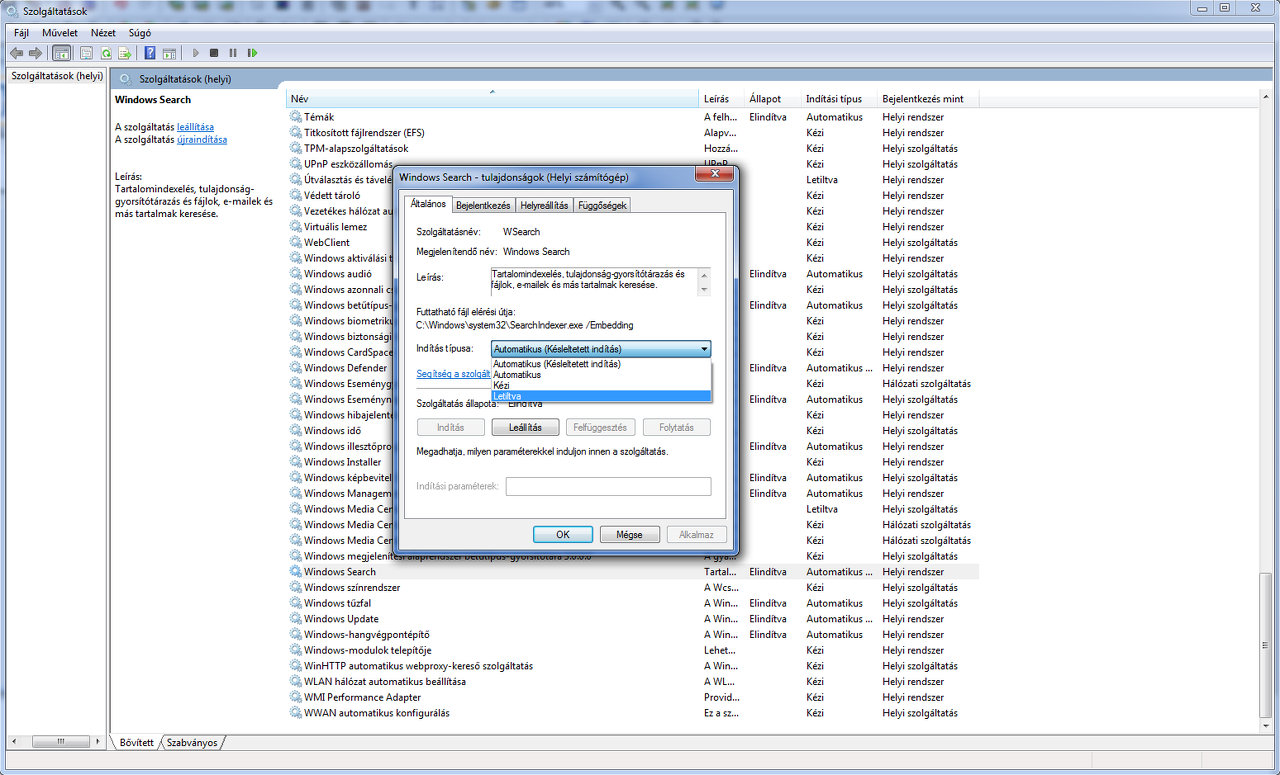Pick Automatikus (Késleltetett indítás) from the open list
The image size is (1280, 775).
pyautogui.click(x=601, y=364)
